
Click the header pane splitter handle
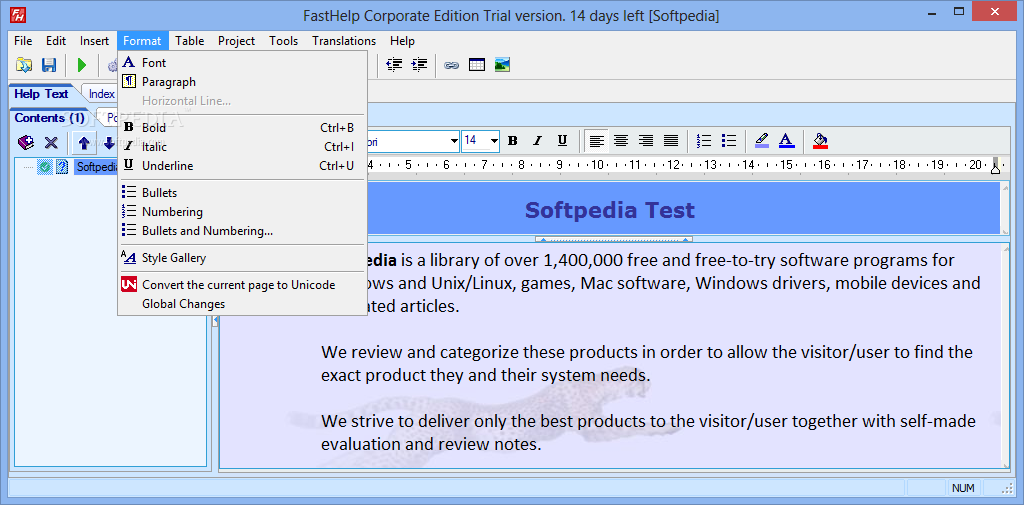[614, 239]
